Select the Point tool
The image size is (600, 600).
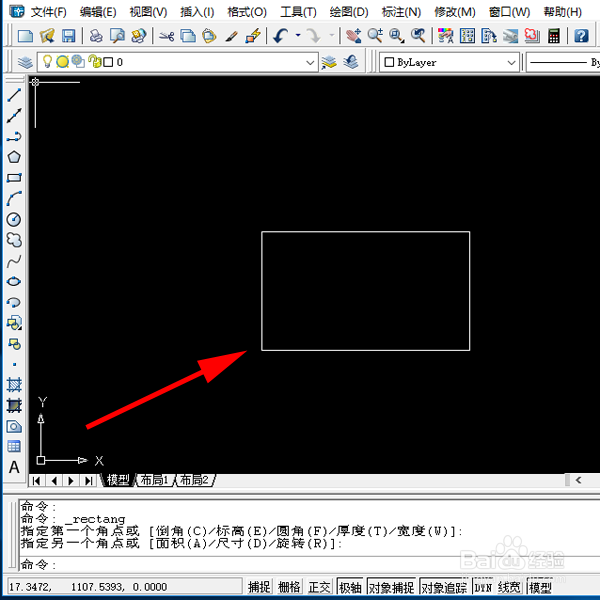14,364
